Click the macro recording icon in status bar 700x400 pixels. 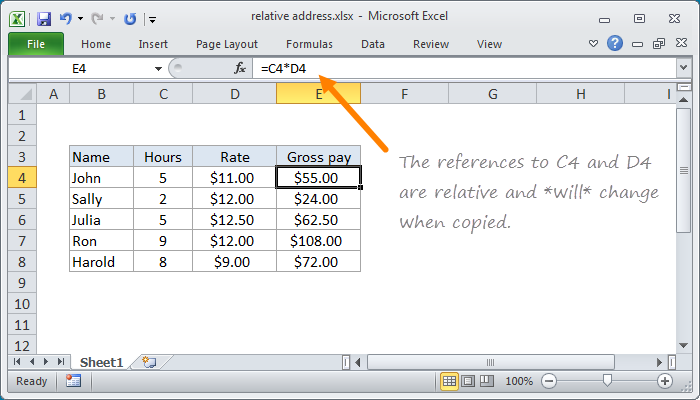click(x=73, y=381)
